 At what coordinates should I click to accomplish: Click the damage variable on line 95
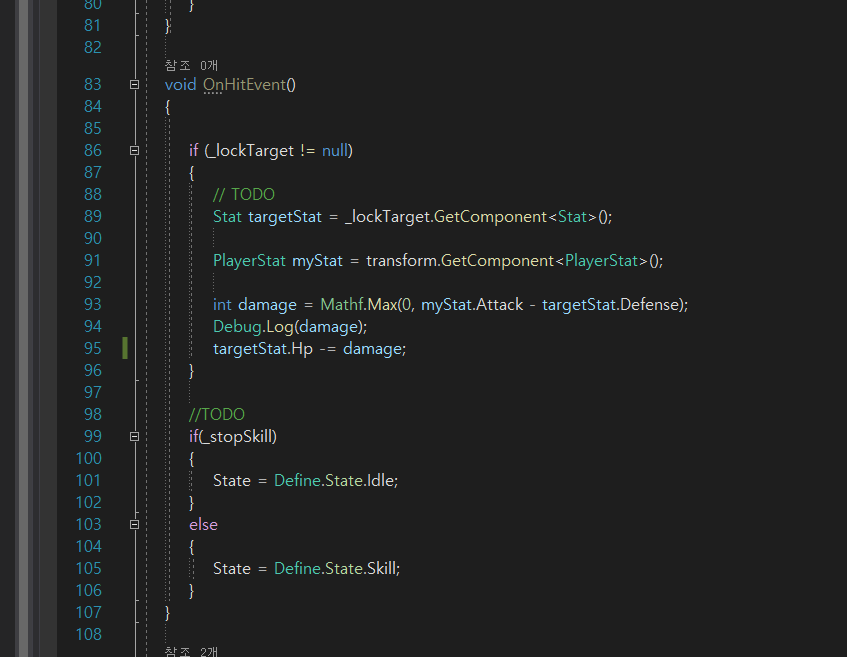(373, 349)
